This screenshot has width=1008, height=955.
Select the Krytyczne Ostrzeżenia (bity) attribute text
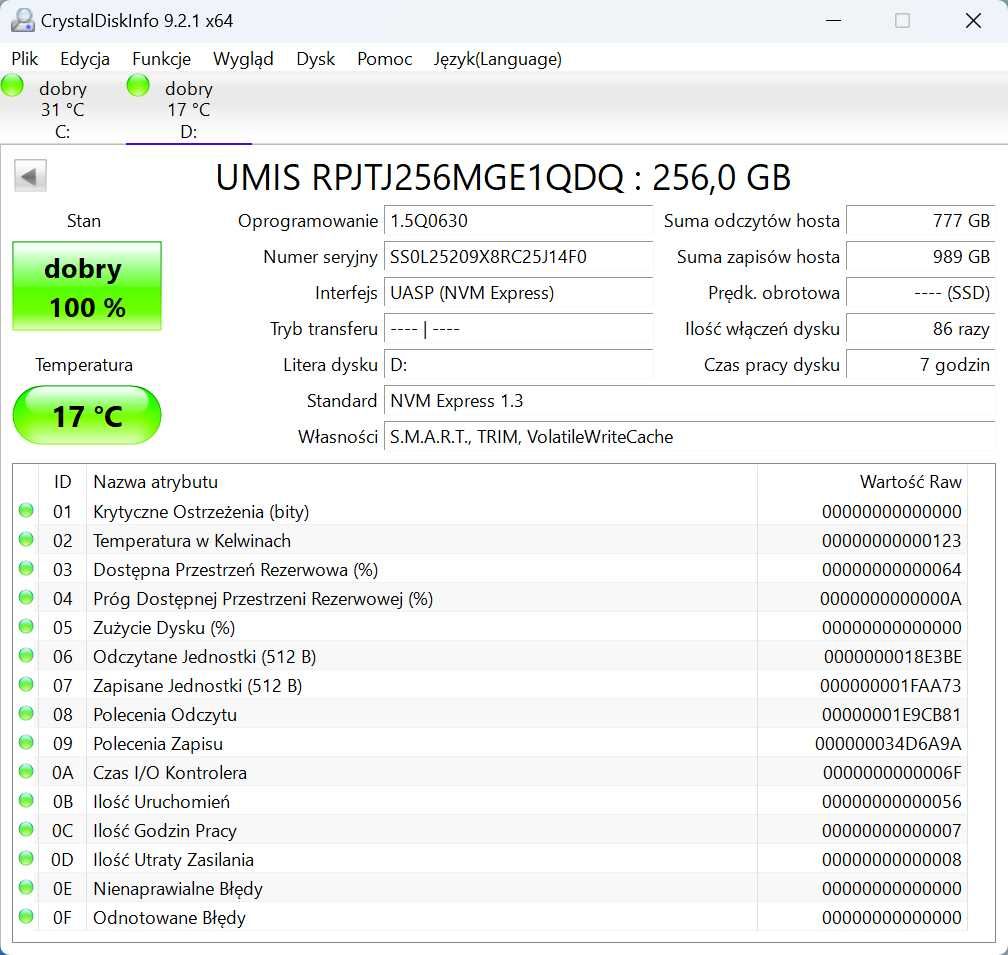point(201,512)
